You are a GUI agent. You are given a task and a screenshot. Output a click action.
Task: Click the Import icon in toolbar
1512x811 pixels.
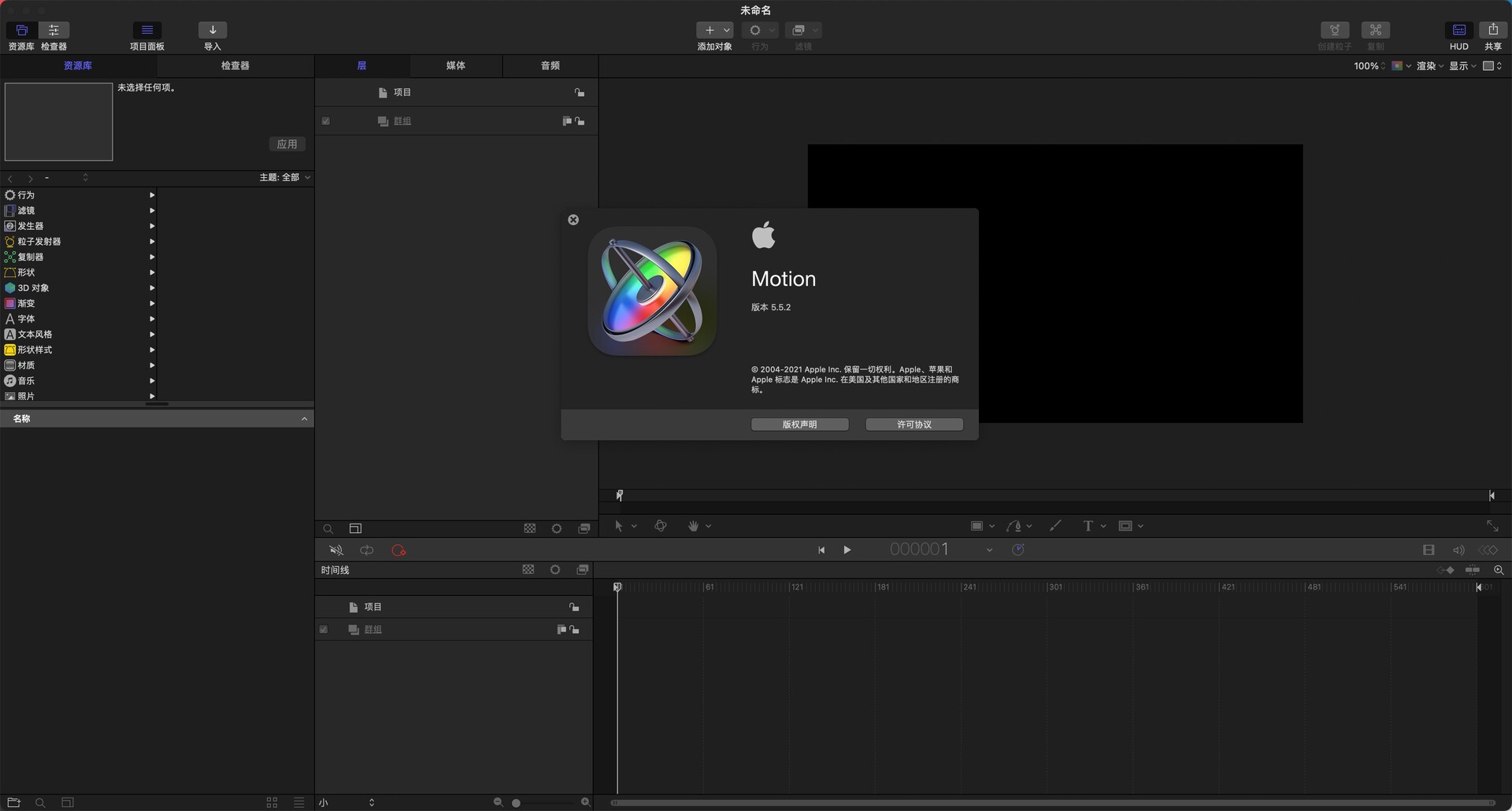click(212, 30)
